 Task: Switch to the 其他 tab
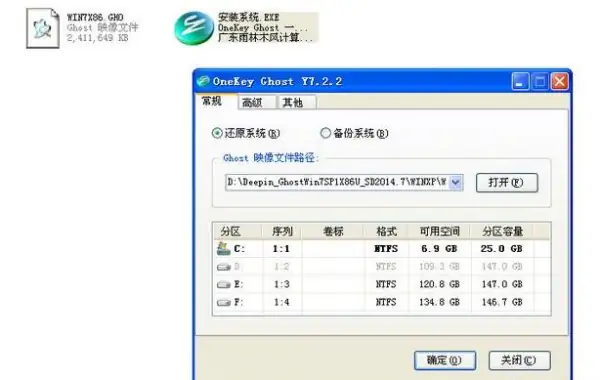(x=297, y=103)
